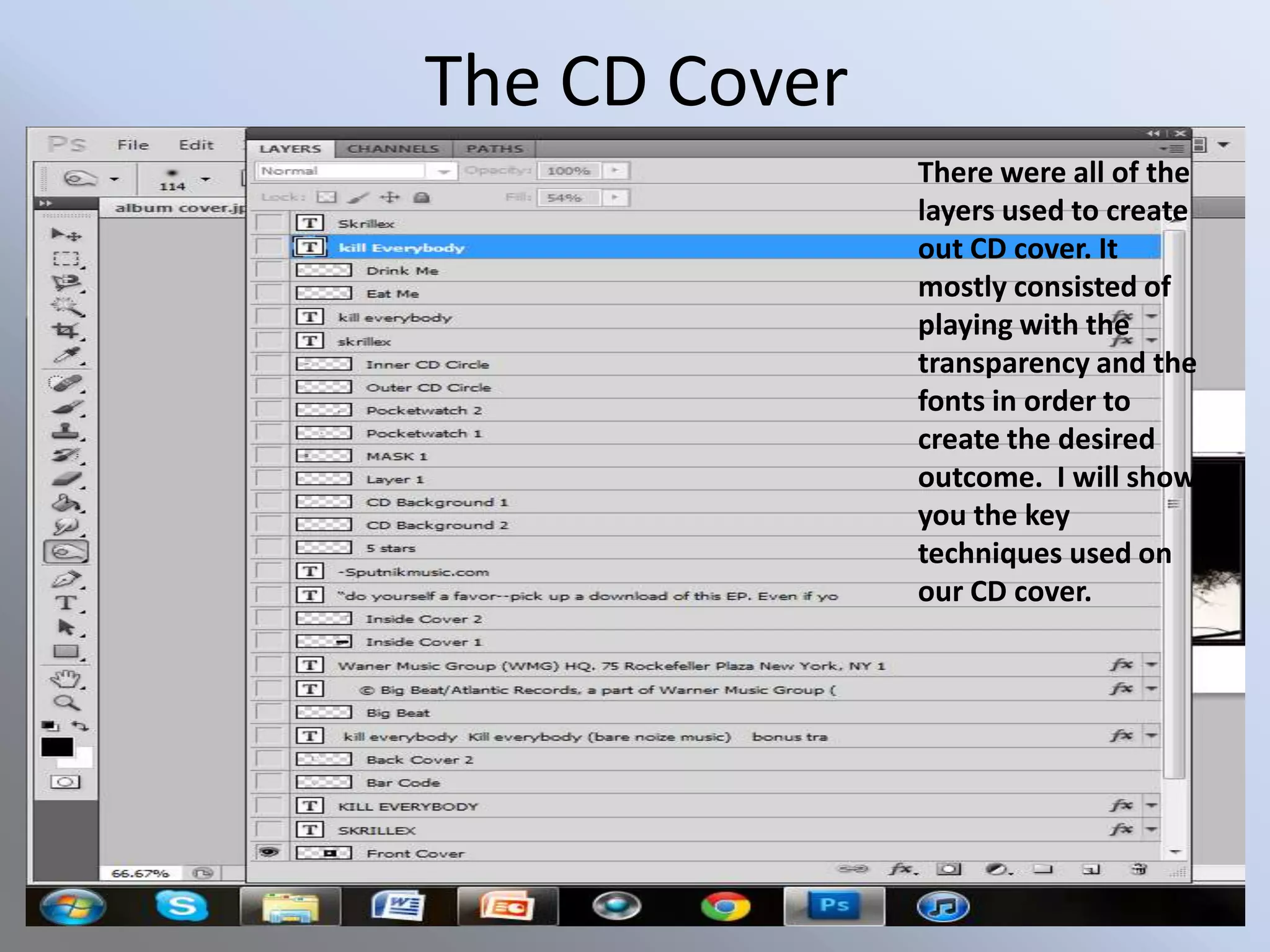Select the Hand tool

tap(66, 679)
